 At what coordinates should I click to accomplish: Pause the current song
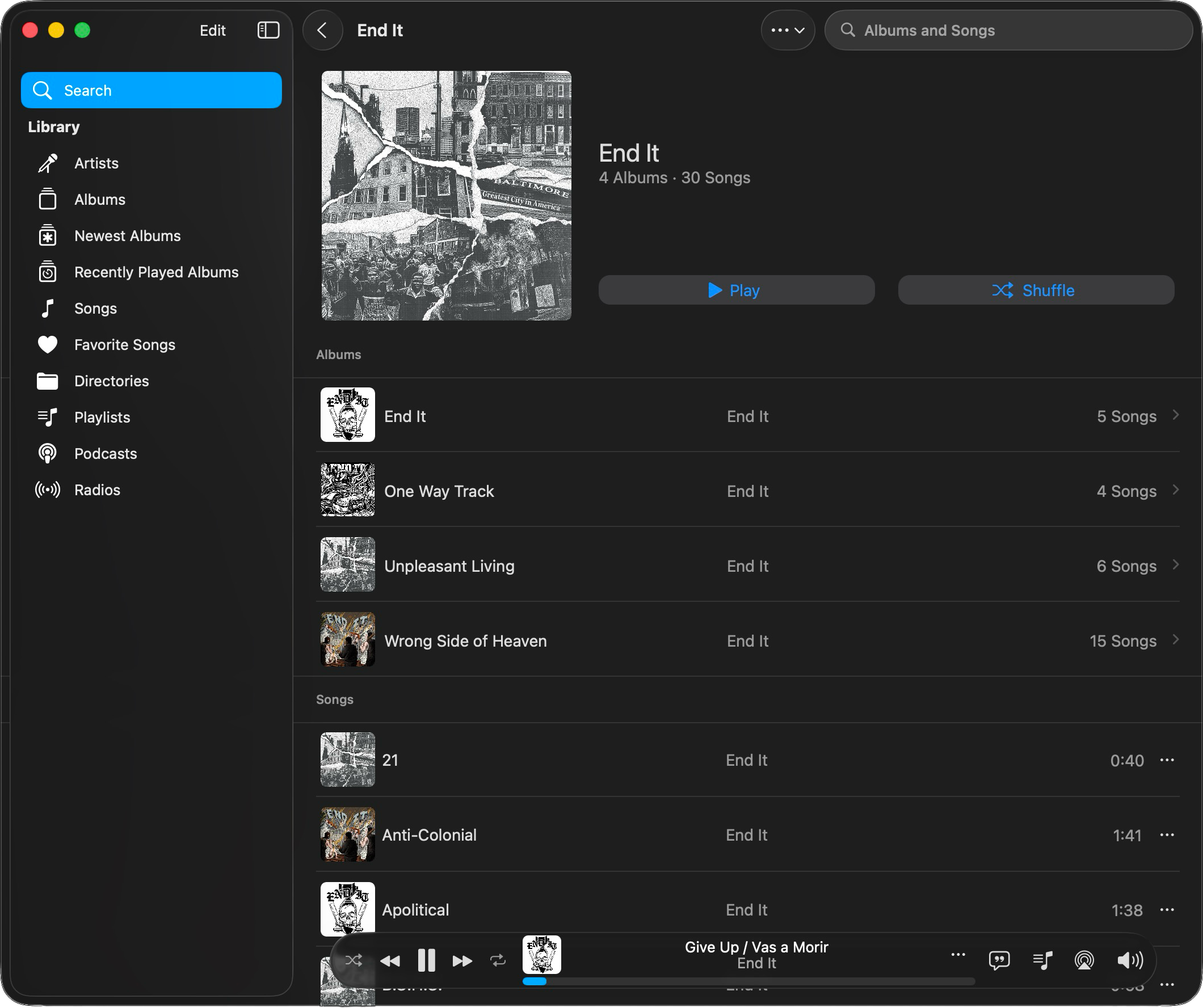point(426,960)
